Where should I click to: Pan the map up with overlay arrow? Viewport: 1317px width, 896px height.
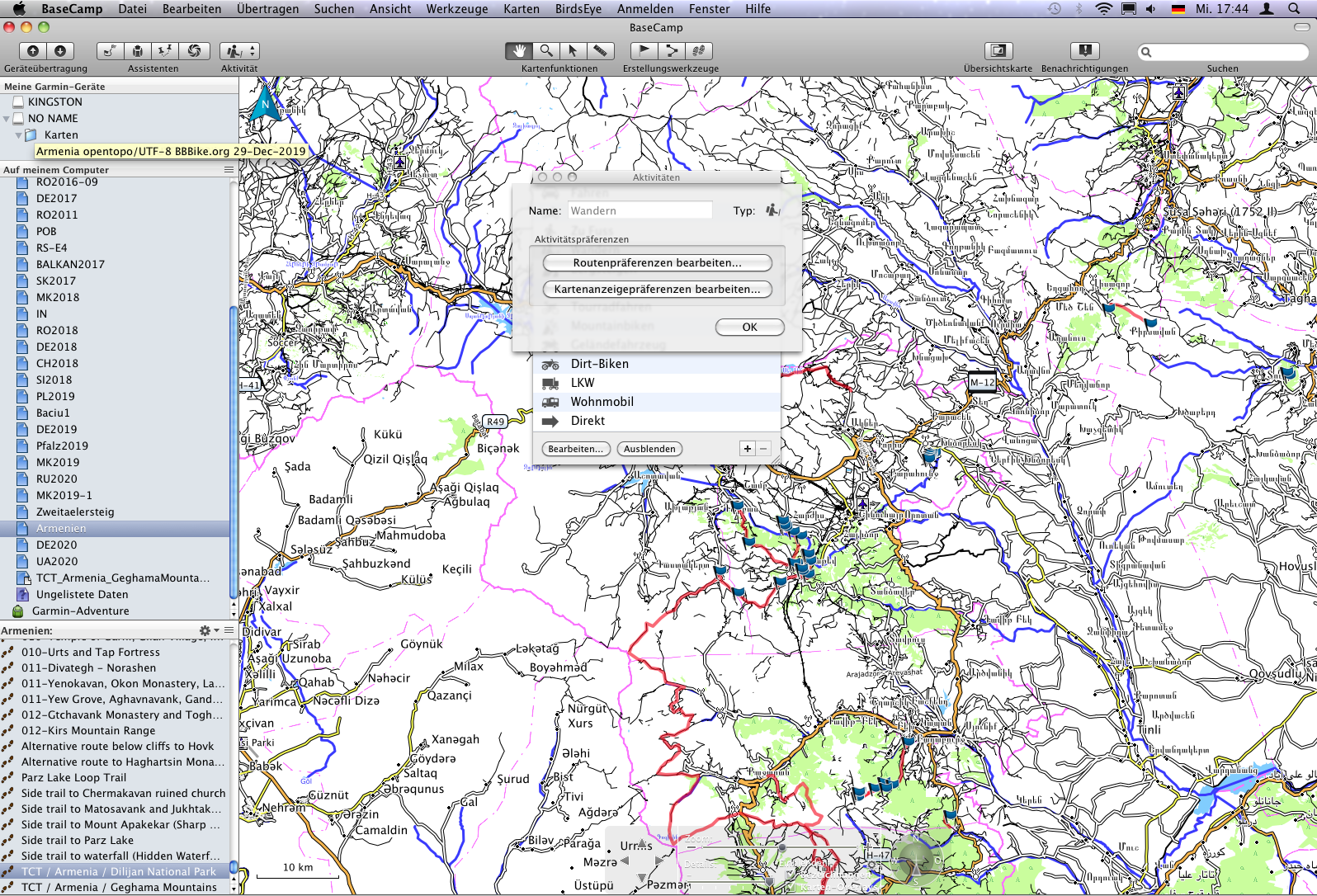coord(642,843)
